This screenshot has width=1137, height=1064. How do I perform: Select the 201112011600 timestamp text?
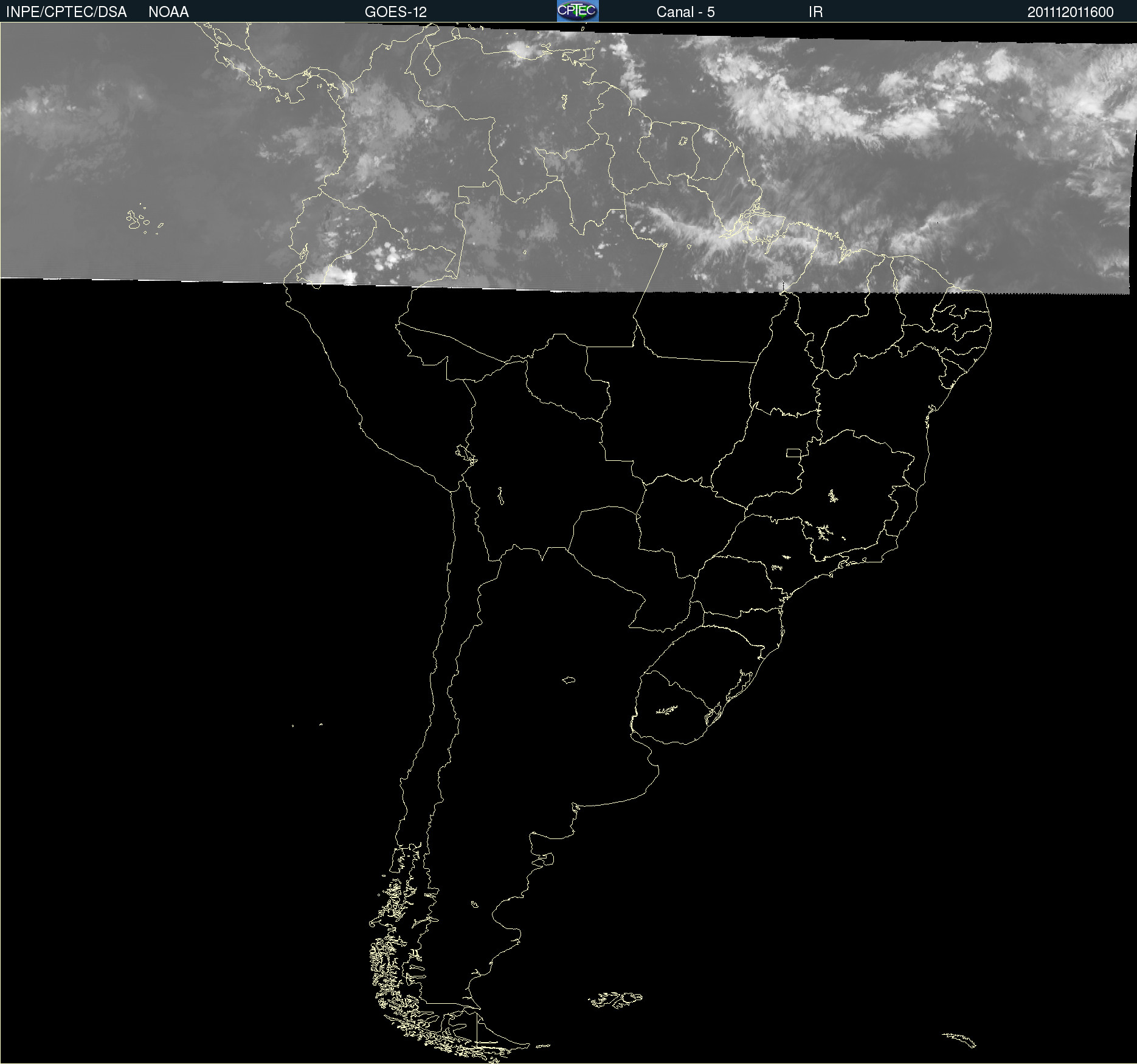click(x=1070, y=12)
